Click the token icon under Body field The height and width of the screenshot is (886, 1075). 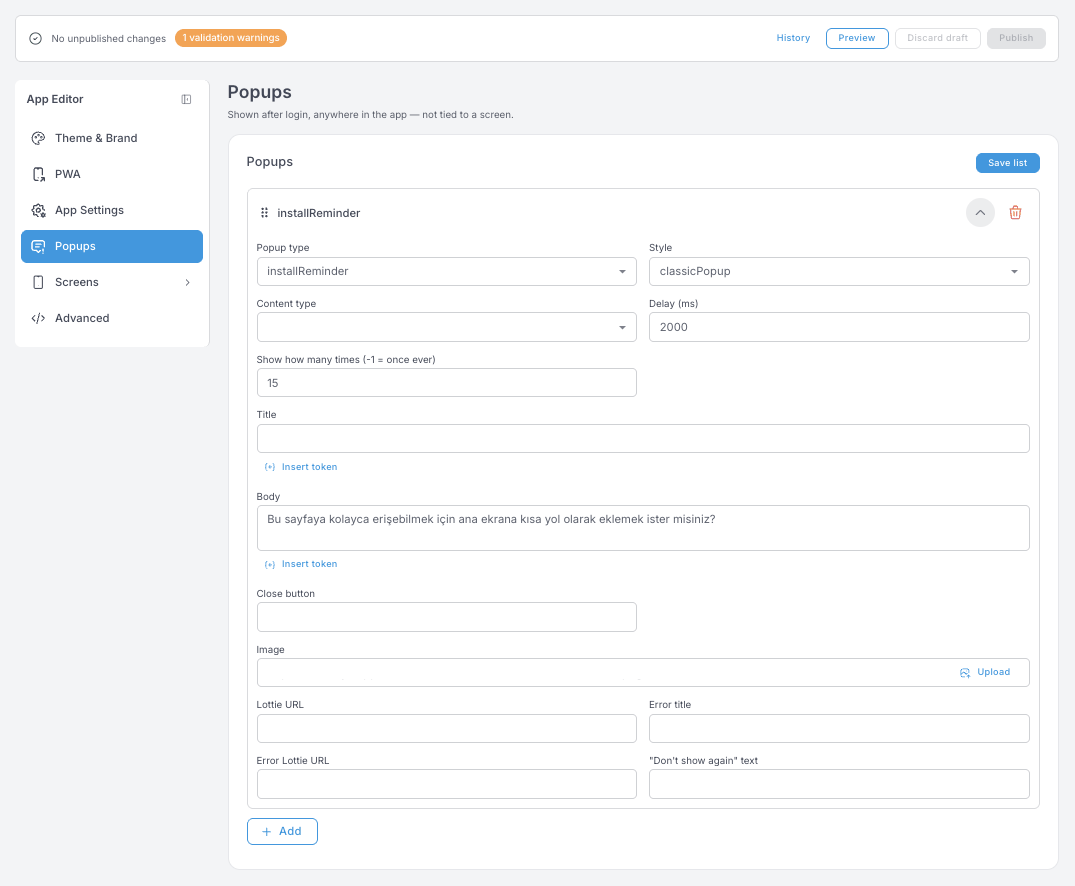pyautogui.click(x=270, y=564)
